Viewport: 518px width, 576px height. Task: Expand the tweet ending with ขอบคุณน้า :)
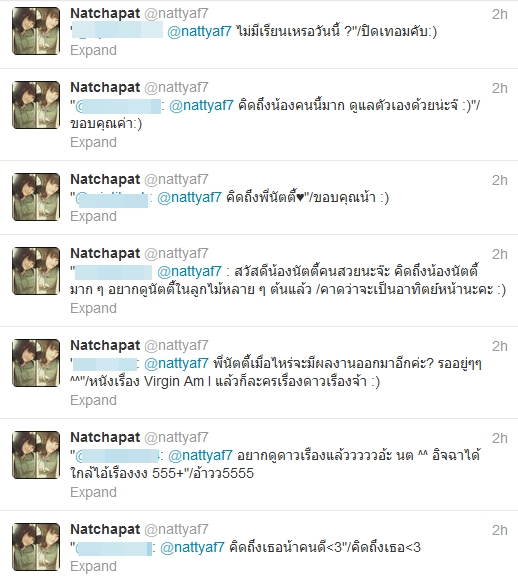(93, 216)
